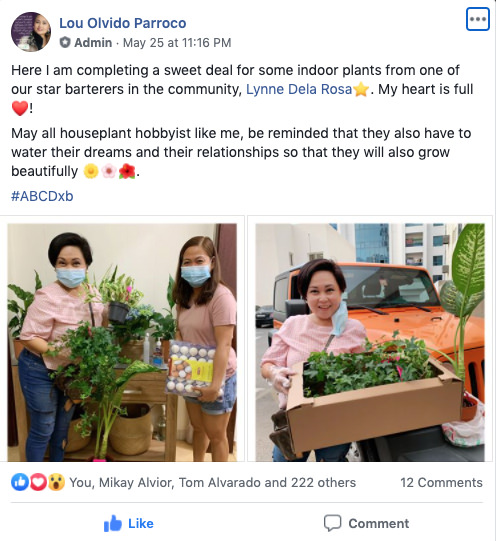Click the thumbs-up icon beside Like
Screen dimensions: 496x541
pyautogui.click(x=113, y=523)
